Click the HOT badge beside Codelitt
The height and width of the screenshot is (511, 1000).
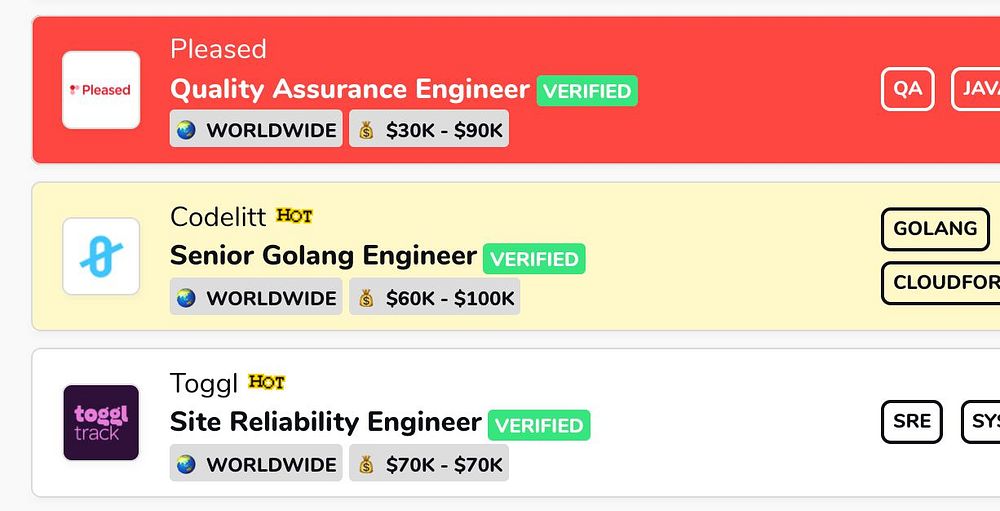pos(295,216)
